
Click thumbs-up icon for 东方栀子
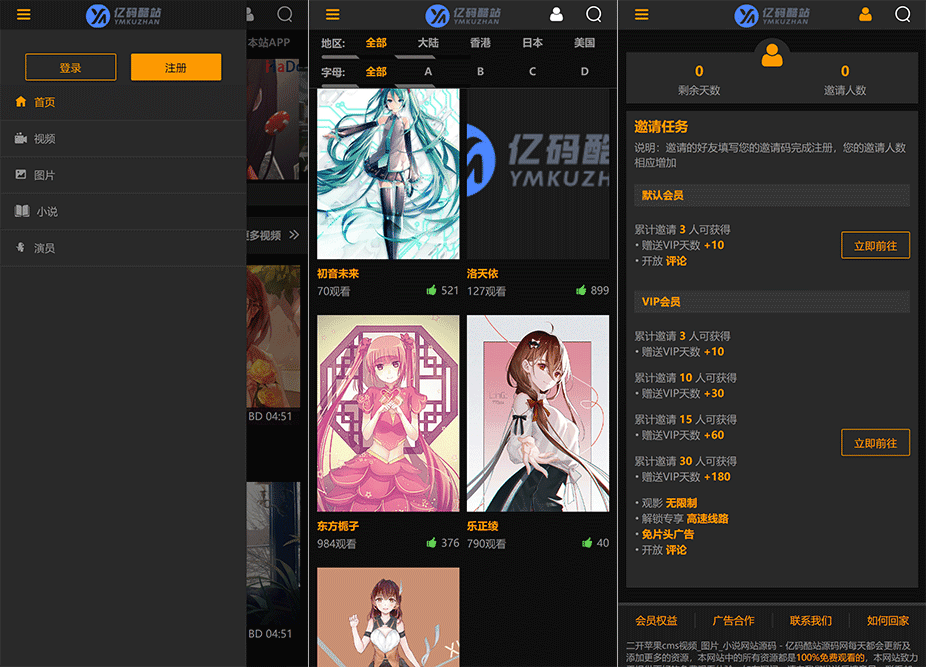tap(432, 542)
